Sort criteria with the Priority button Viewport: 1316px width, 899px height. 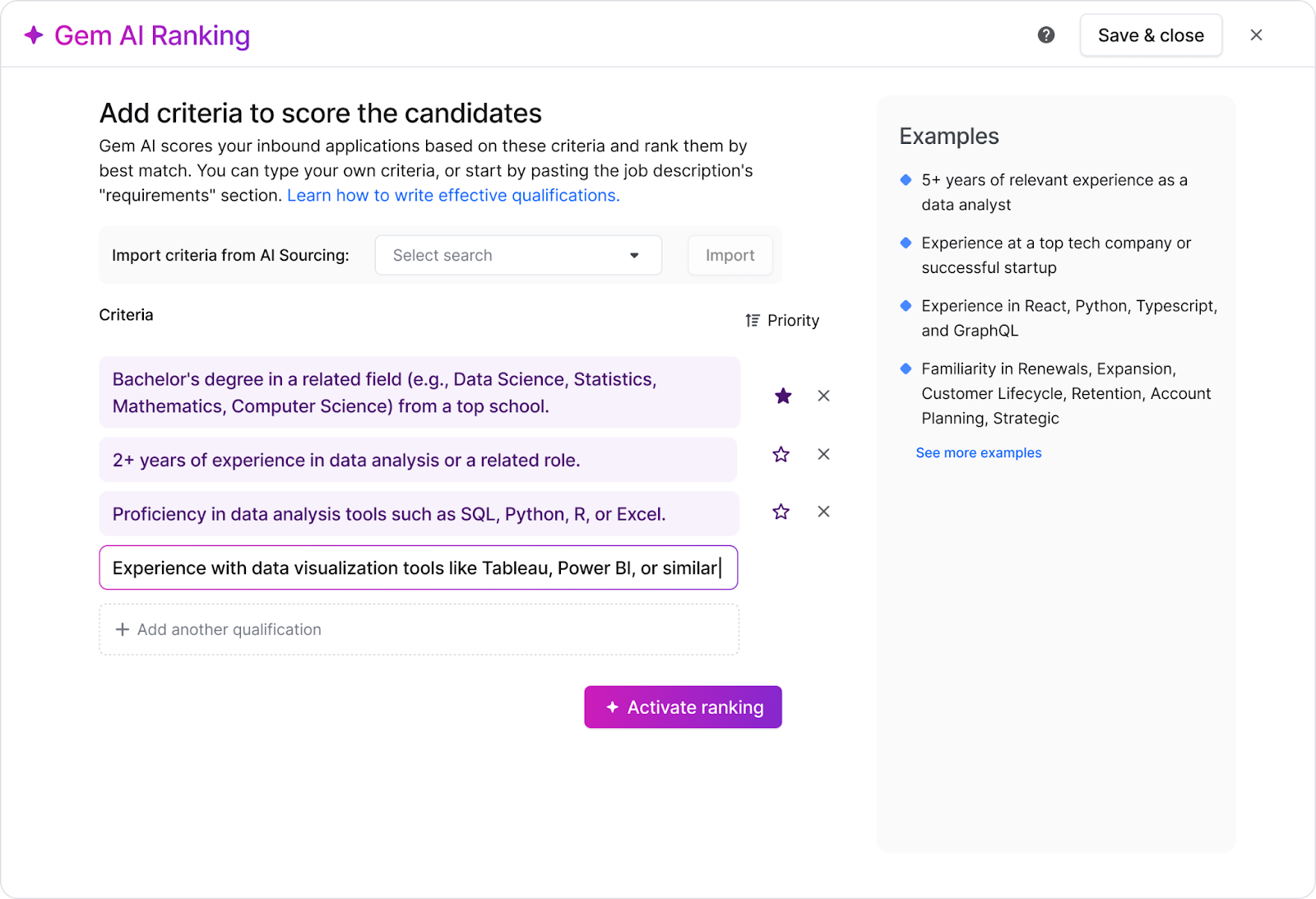click(782, 321)
